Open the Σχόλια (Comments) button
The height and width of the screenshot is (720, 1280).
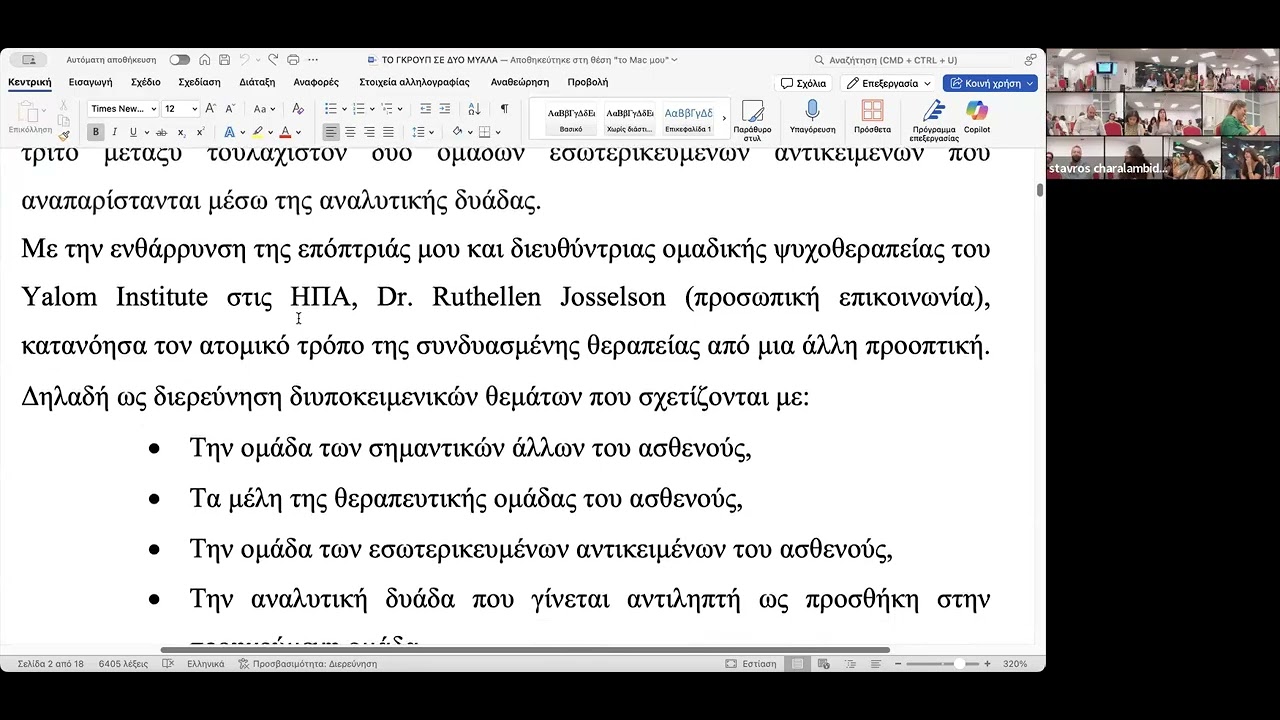coord(804,83)
